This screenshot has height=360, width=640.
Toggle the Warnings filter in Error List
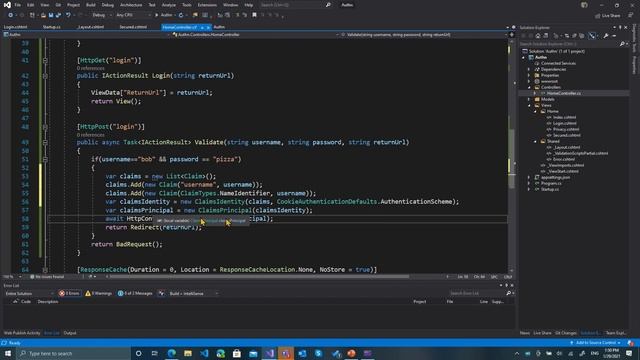pos(98,293)
